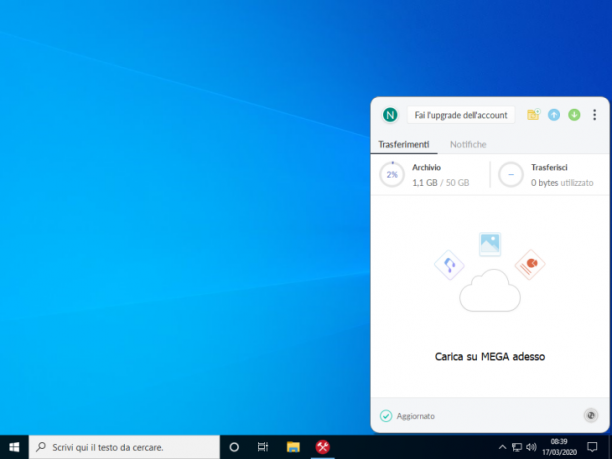Expand hidden system tray icons chevron
612x459 pixels.
502,447
